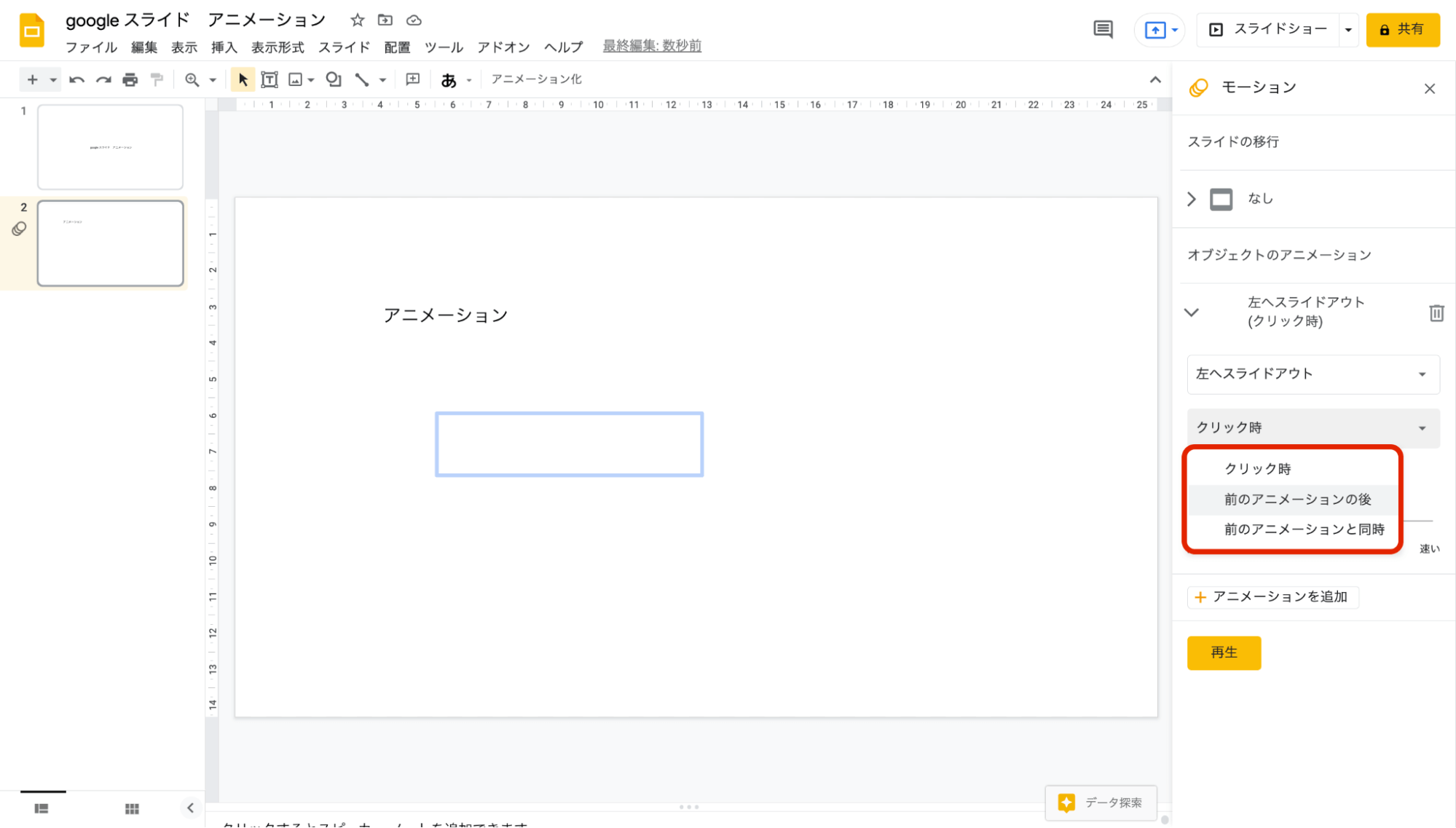Collapse the 左へスライドアウト animation entry
The width and height of the screenshot is (1456, 828).
click(x=1192, y=312)
